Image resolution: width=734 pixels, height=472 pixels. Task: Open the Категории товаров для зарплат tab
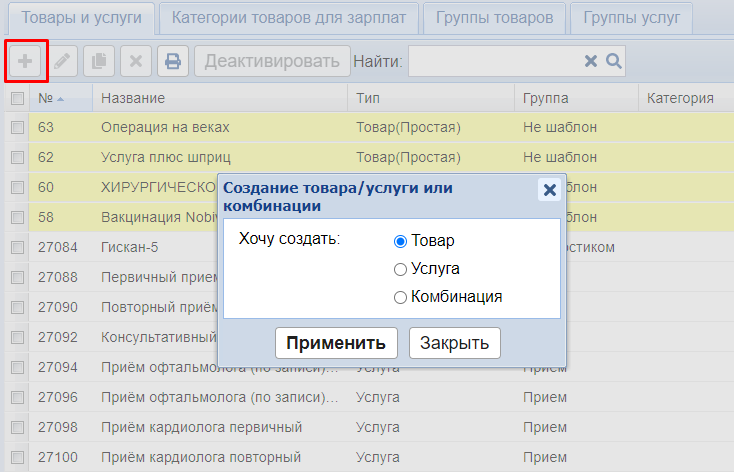pos(289,18)
